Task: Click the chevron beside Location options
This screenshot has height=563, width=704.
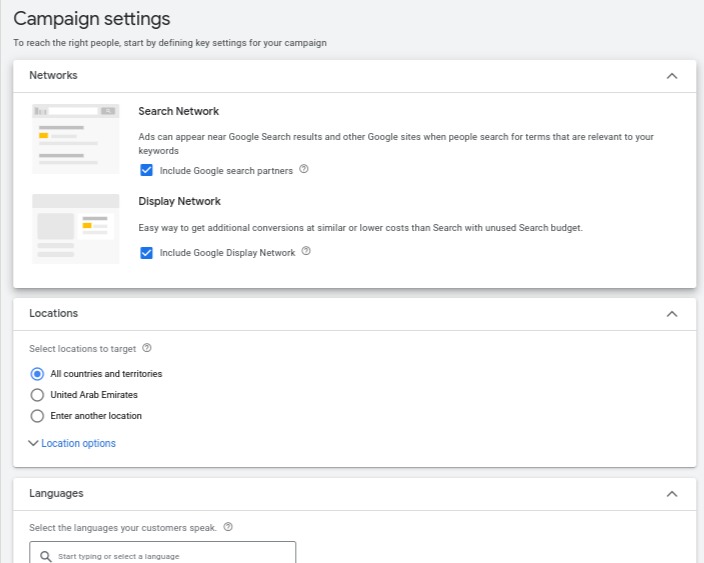Action: [34, 443]
